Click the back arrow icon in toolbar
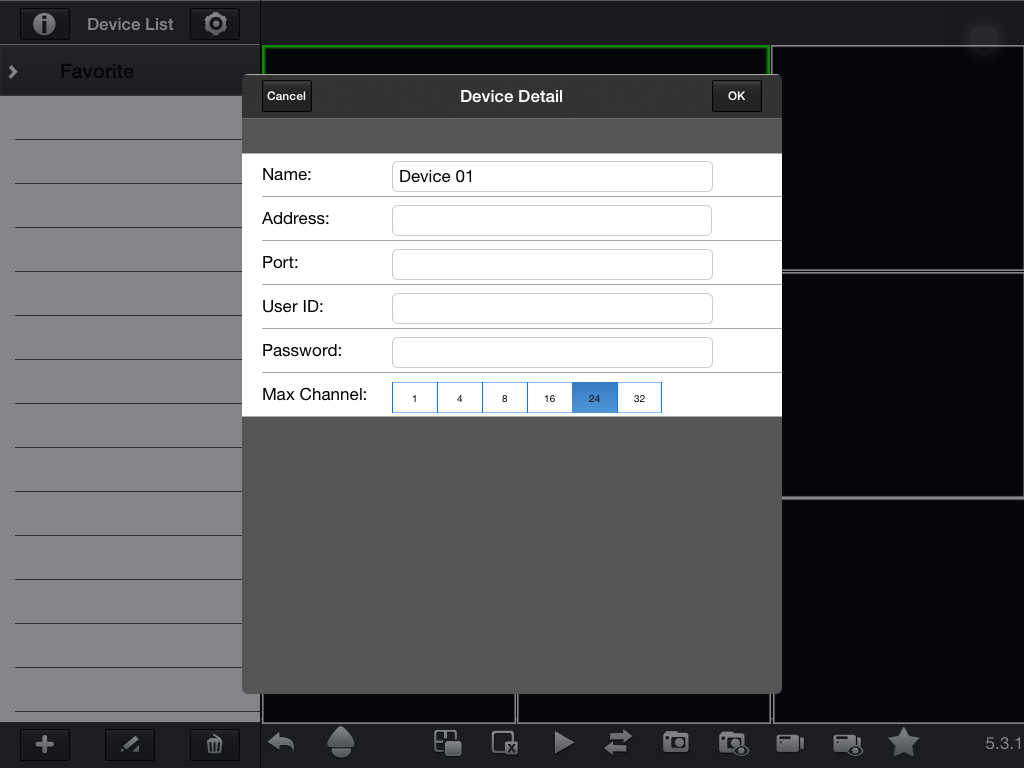The height and width of the screenshot is (768, 1024). click(x=282, y=742)
